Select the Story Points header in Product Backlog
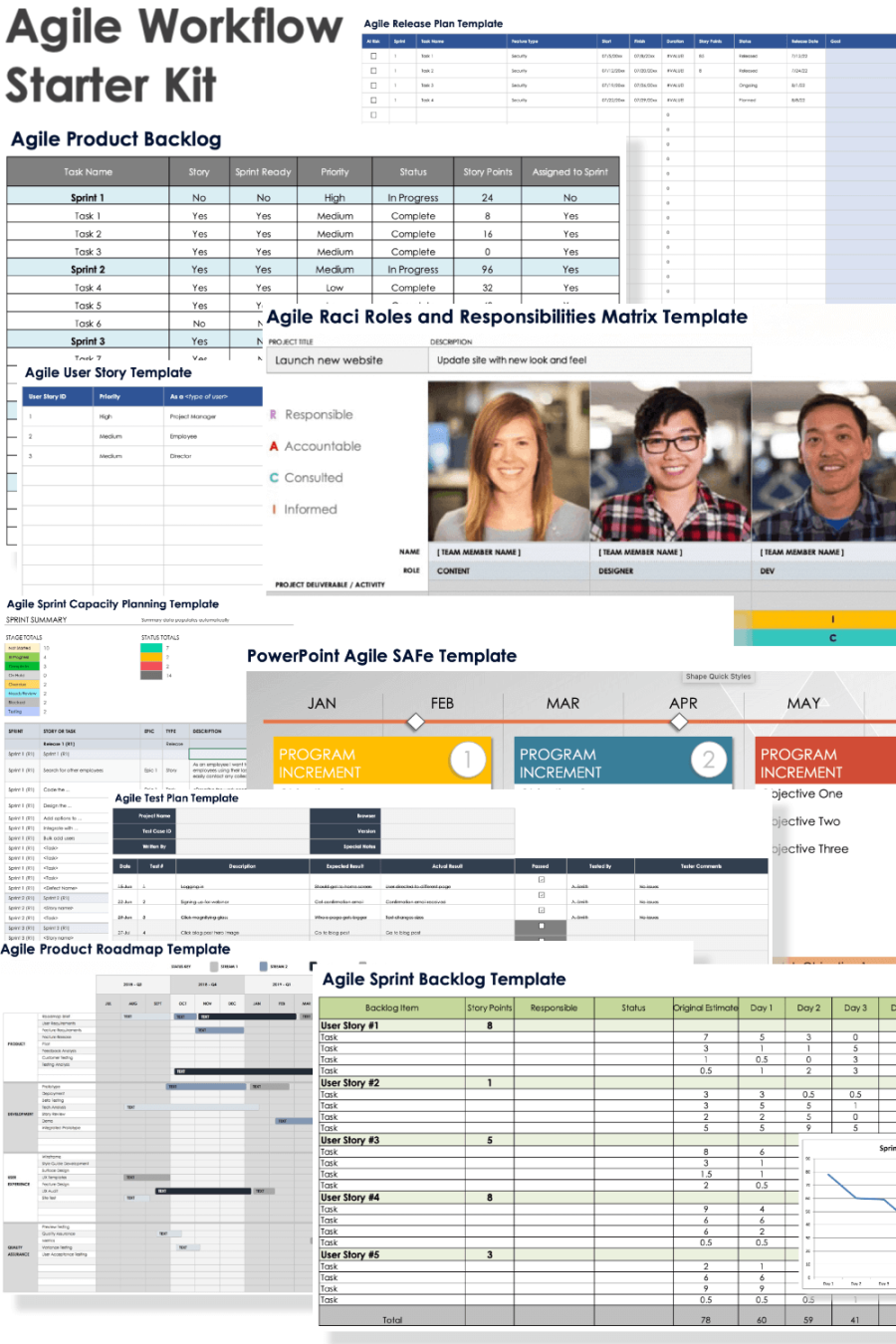Screen dimensions: 896x1344 [487, 172]
